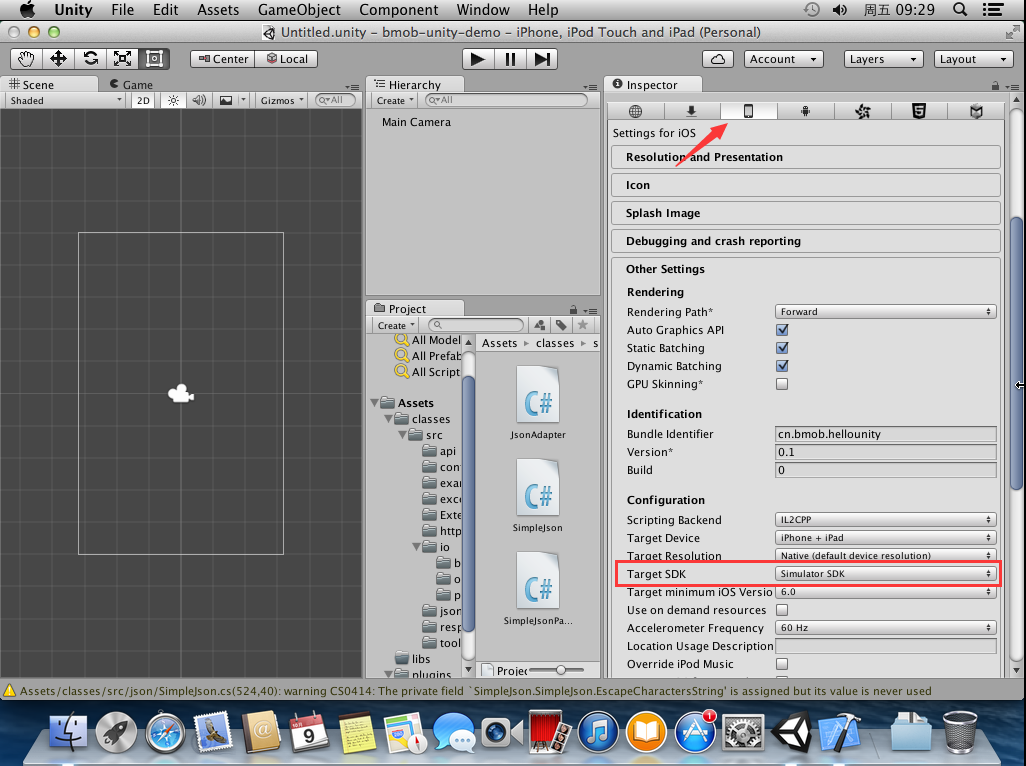Image resolution: width=1026 pixels, height=766 pixels.
Task: Expand Debugging and crash reporting section
Action: (805, 241)
